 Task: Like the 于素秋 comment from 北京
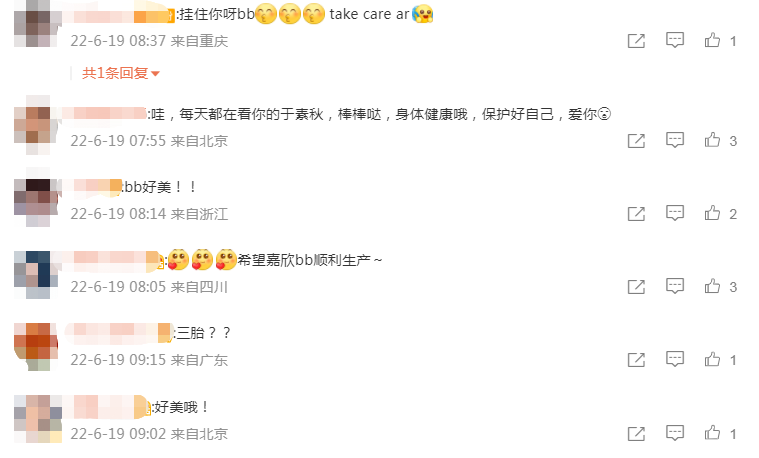713,140
